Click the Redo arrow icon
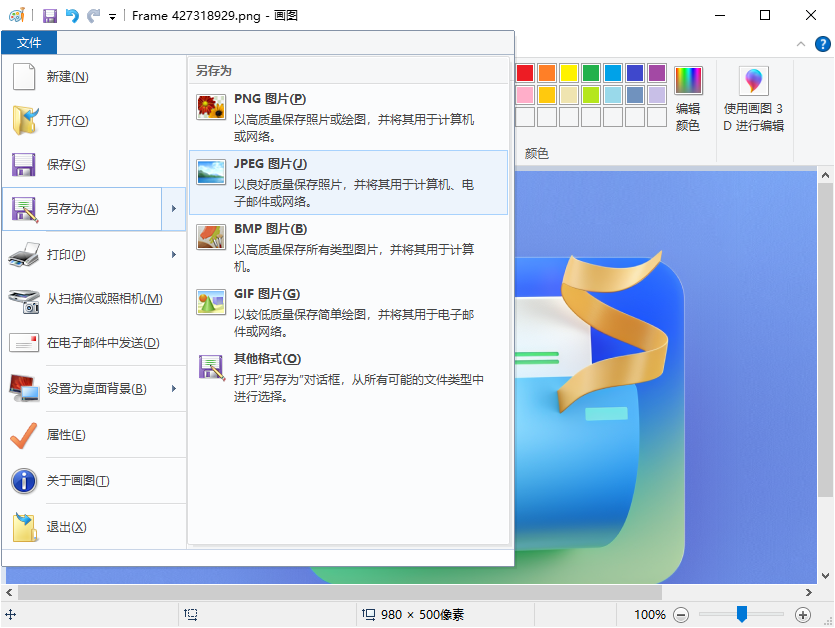835x628 pixels. (x=91, y=15)
